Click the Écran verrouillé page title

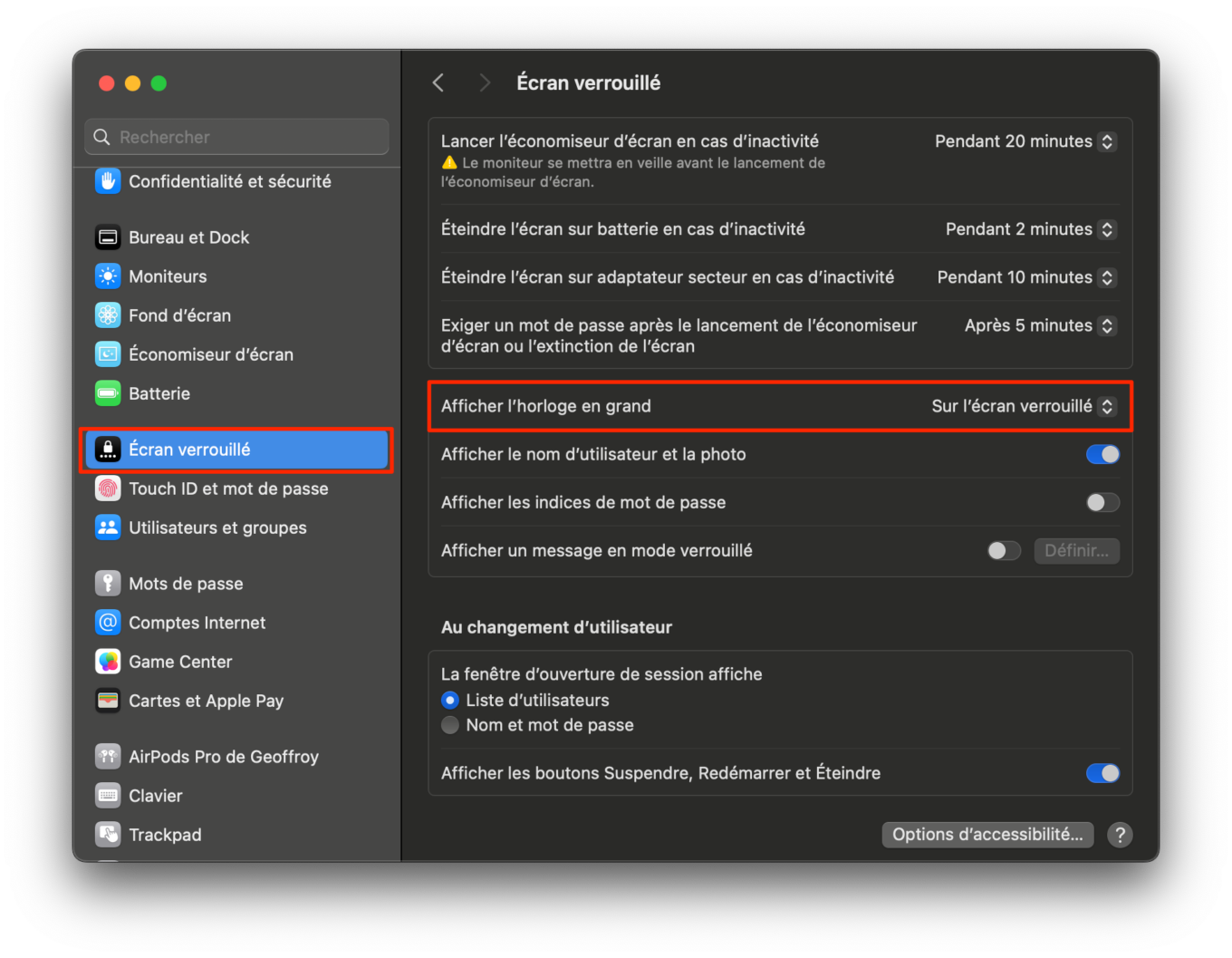click(589, 83)
